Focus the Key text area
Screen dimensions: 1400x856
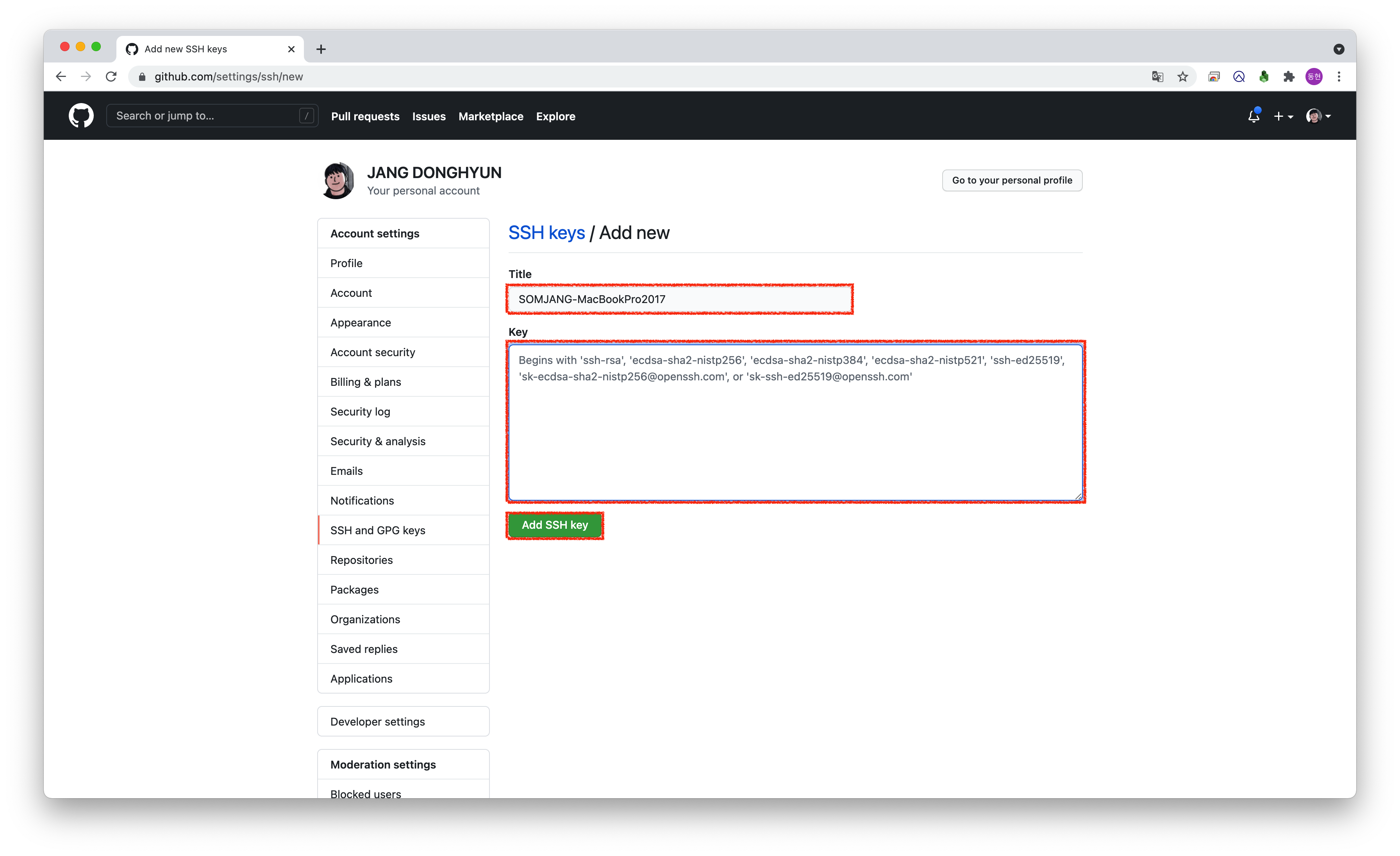[x=795, y=423]
